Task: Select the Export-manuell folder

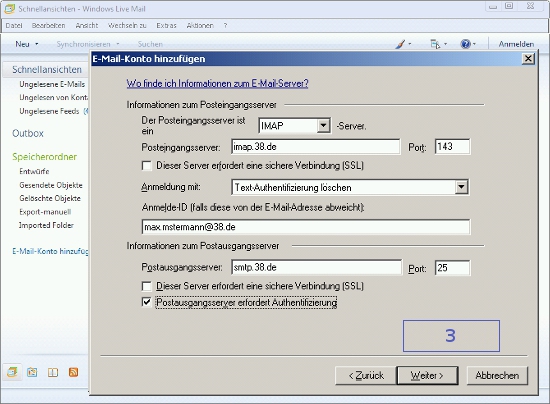Action: [45, 212]
